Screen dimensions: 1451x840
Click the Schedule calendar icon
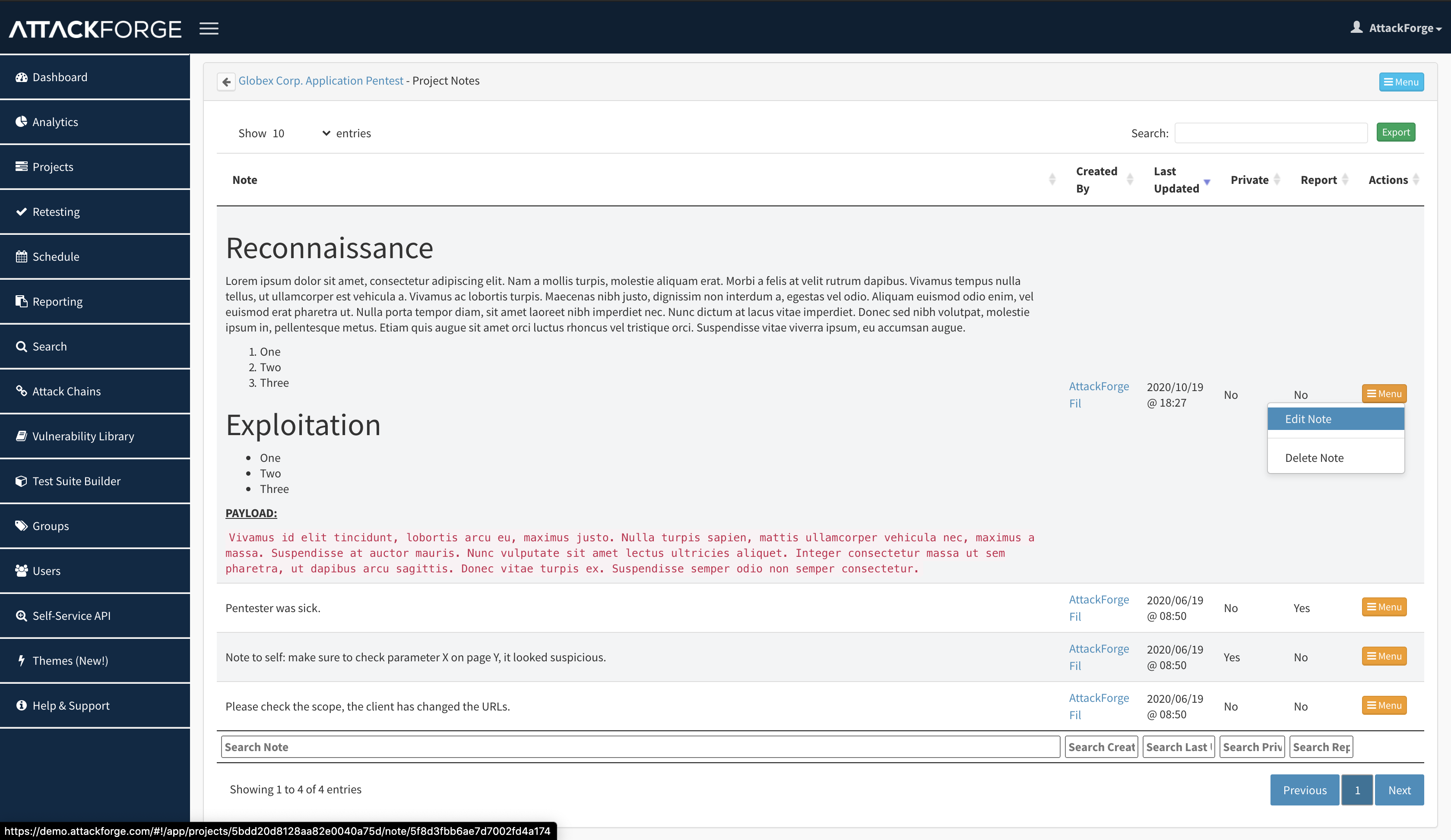[21, 256]
